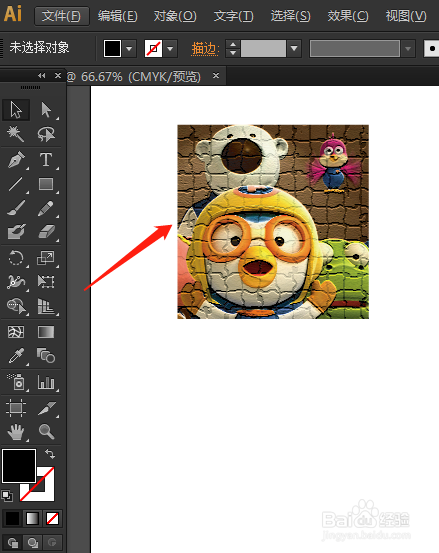
Task: Choose the Lasso tool
Action: (x=46, y=134)
